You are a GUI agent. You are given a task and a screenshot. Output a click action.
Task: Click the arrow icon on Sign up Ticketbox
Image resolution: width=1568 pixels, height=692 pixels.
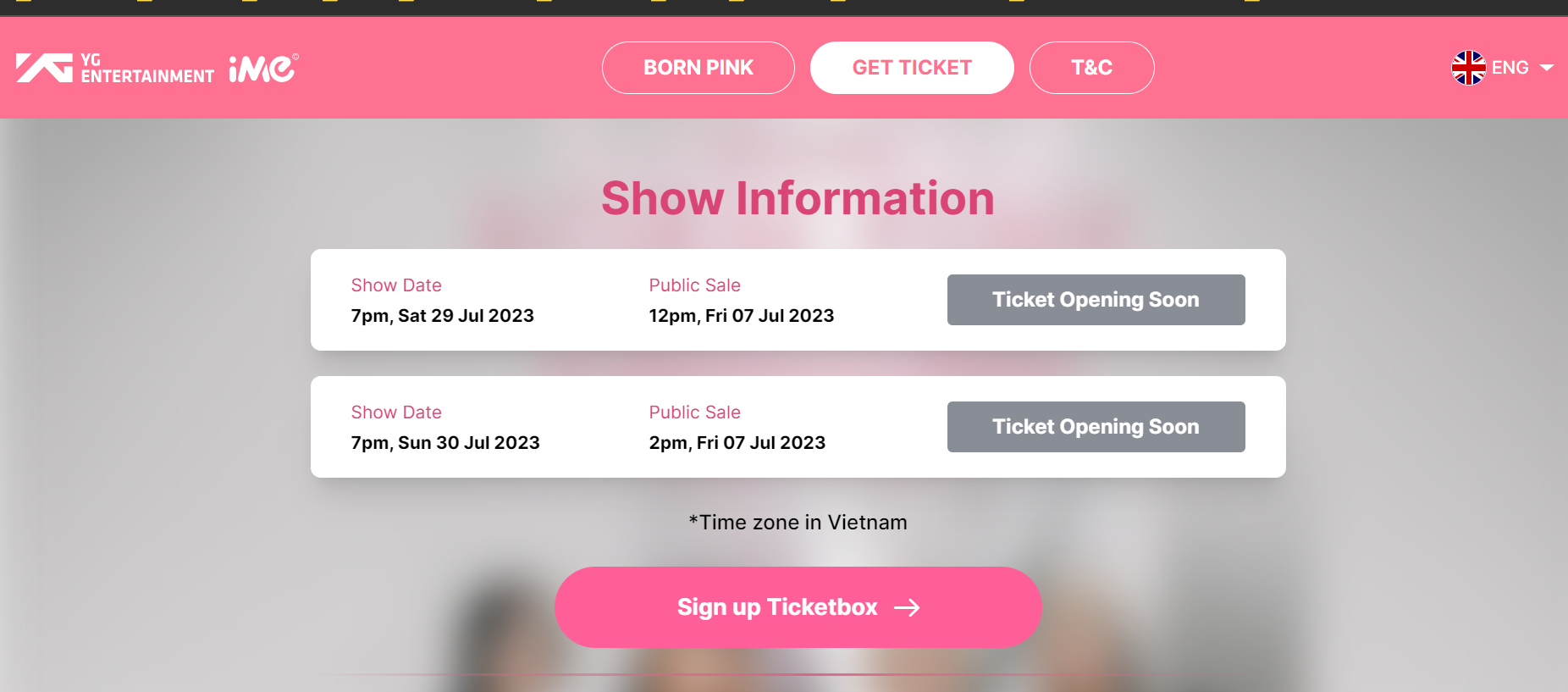[907, 607]
